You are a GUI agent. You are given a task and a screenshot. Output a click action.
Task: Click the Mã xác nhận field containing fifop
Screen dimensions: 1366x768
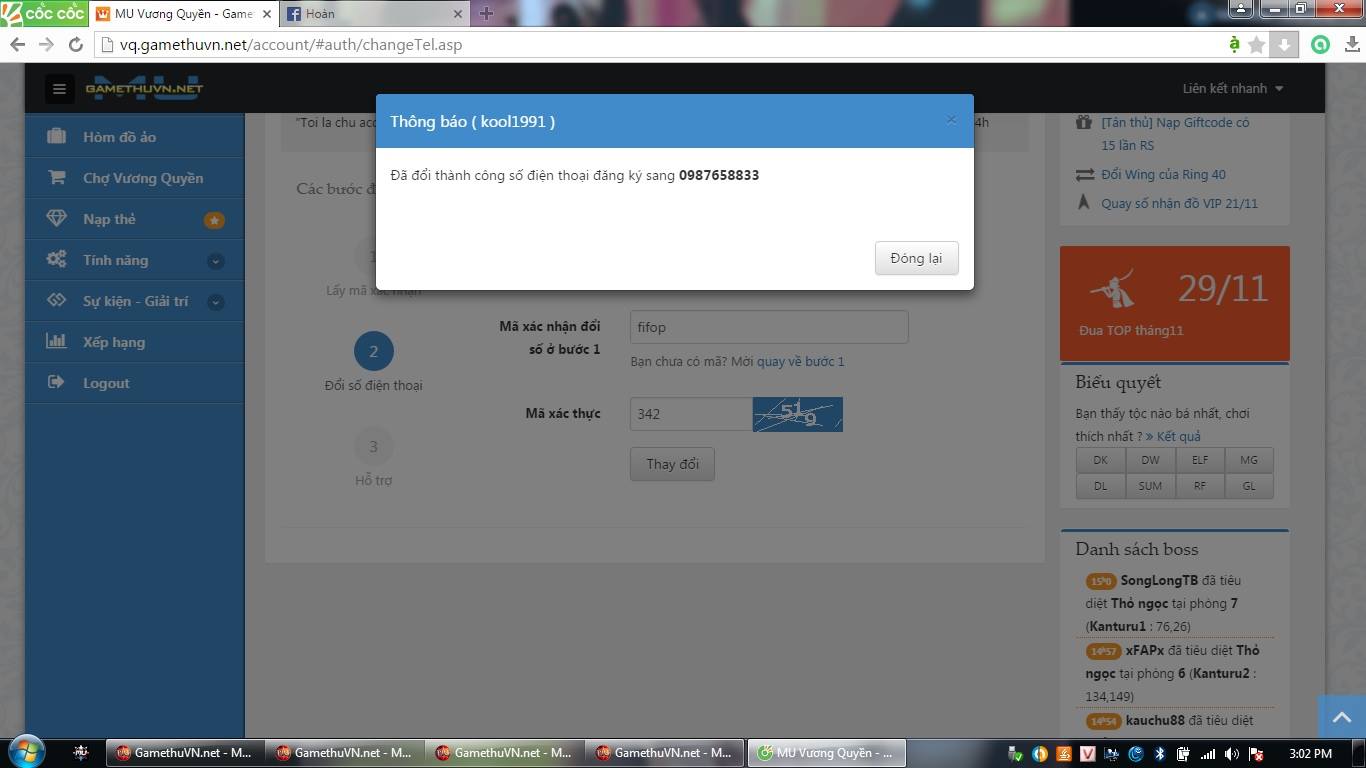point(769,327)
